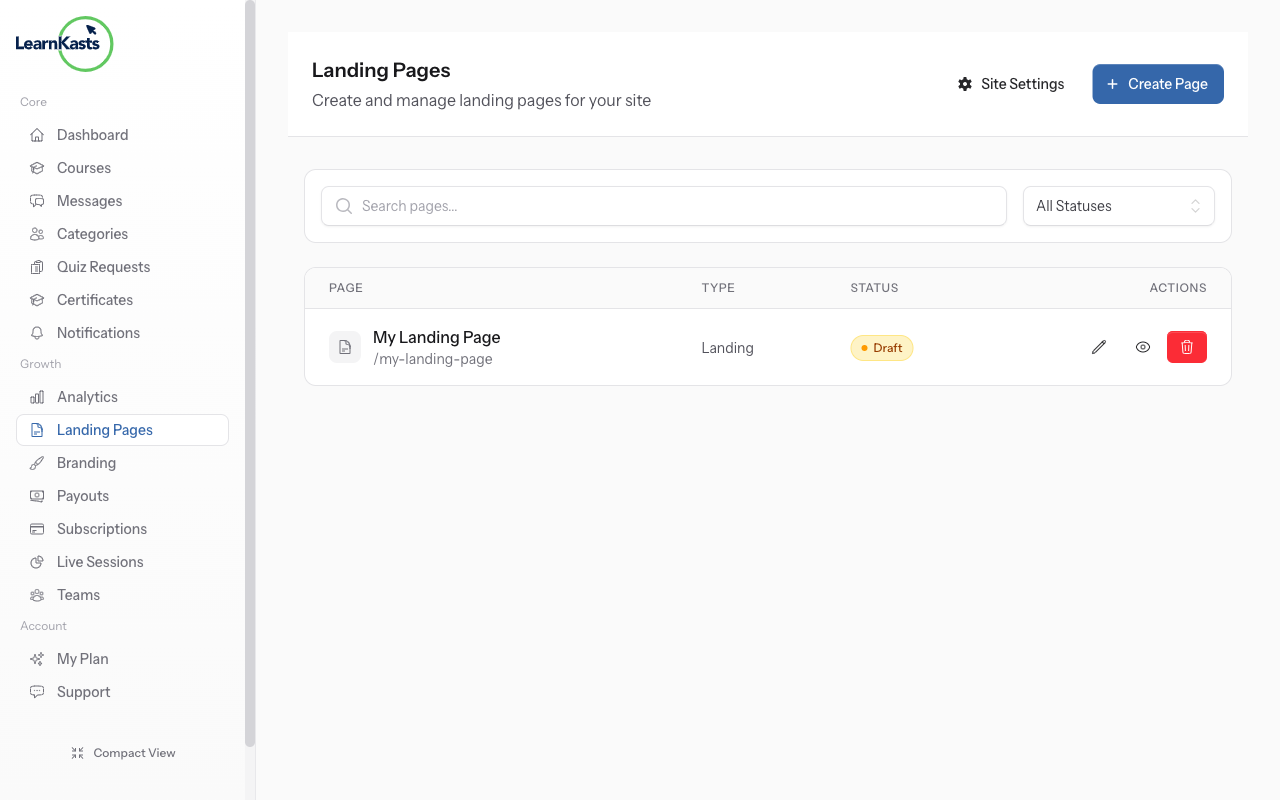Click the Create Page button
The width and height of the screenshot is (1280, 800).
pos(1157,84)
